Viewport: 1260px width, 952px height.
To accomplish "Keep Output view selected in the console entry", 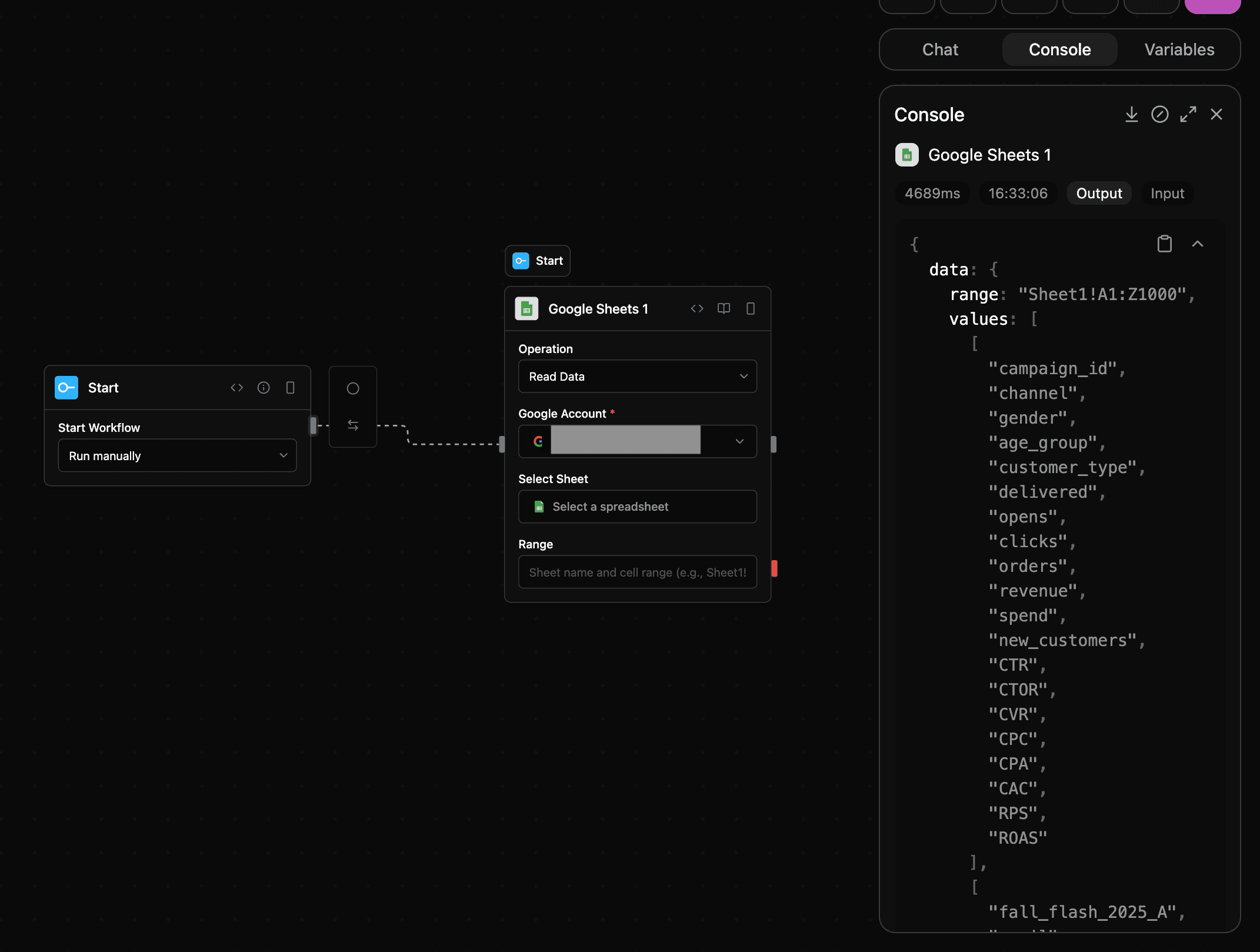I will tap(1099, 193).
